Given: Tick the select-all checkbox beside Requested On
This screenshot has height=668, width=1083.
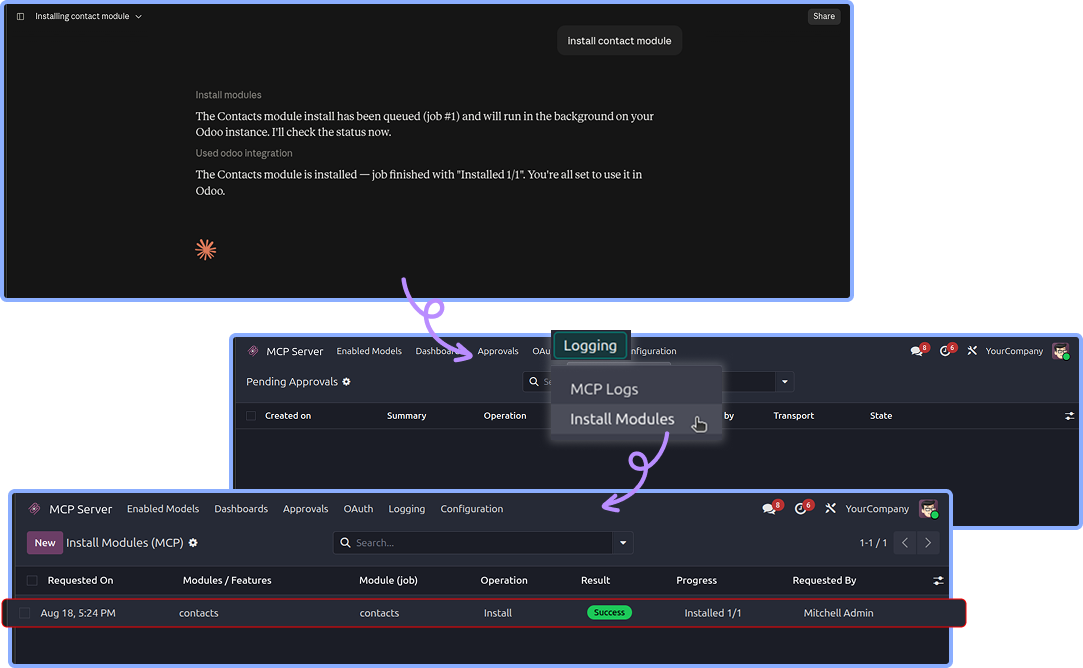Looking at the screenshot, I should (x=32, y=581).
